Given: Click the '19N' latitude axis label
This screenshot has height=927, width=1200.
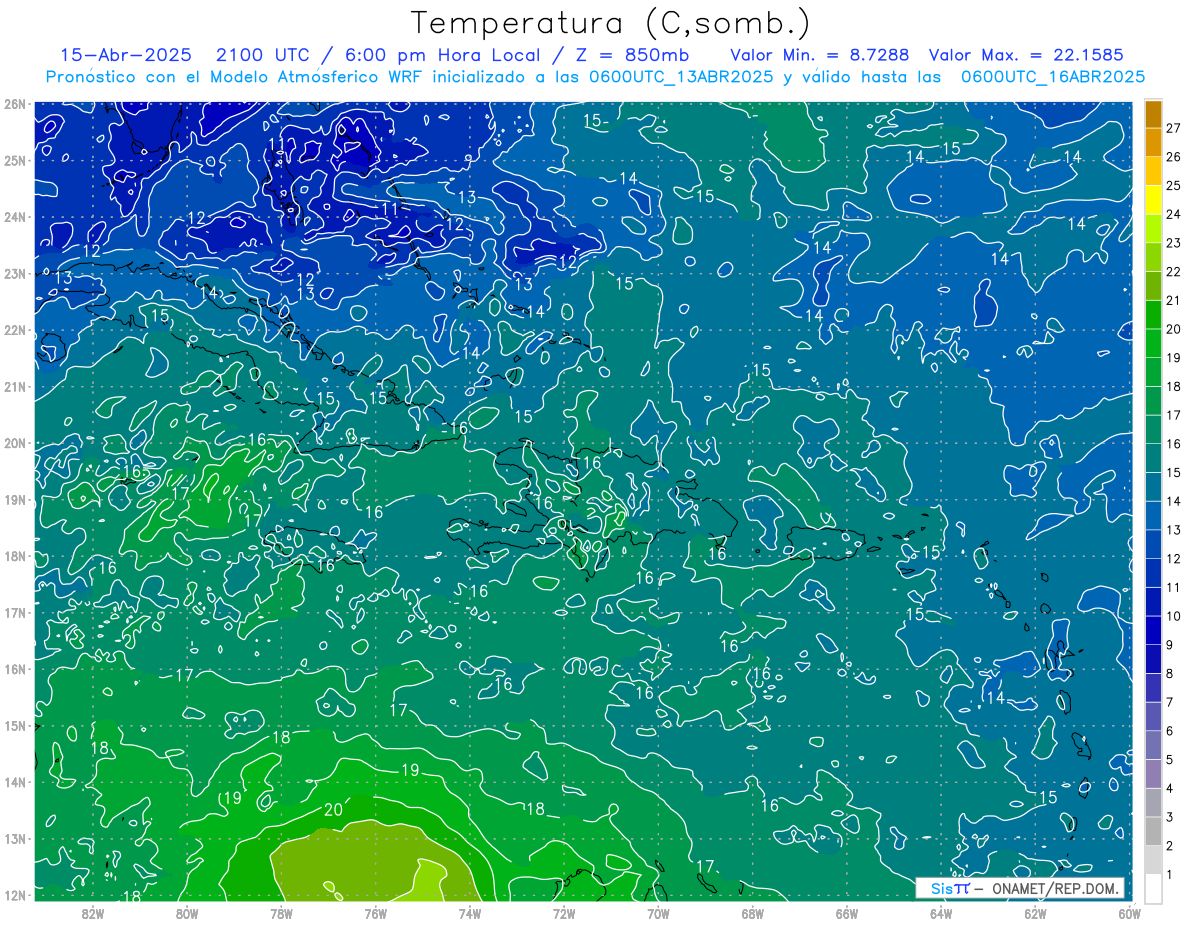Looking at the screenshot, I should pos(14,499).
